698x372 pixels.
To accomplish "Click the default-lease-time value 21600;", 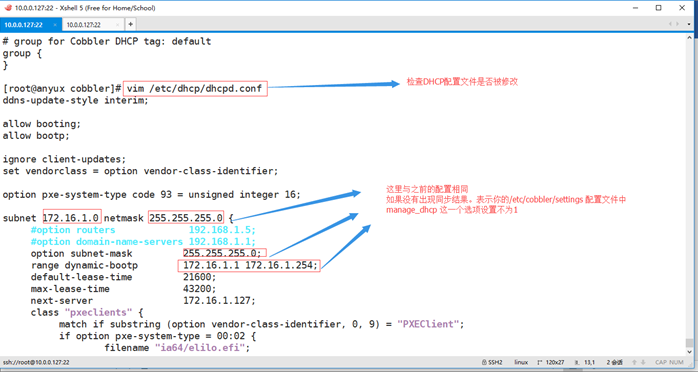I will (x=199, y=277).
